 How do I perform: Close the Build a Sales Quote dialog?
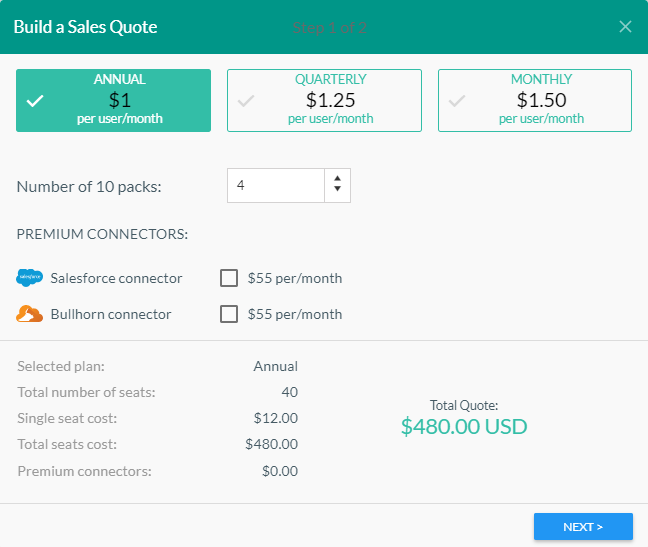pos(625,27)
